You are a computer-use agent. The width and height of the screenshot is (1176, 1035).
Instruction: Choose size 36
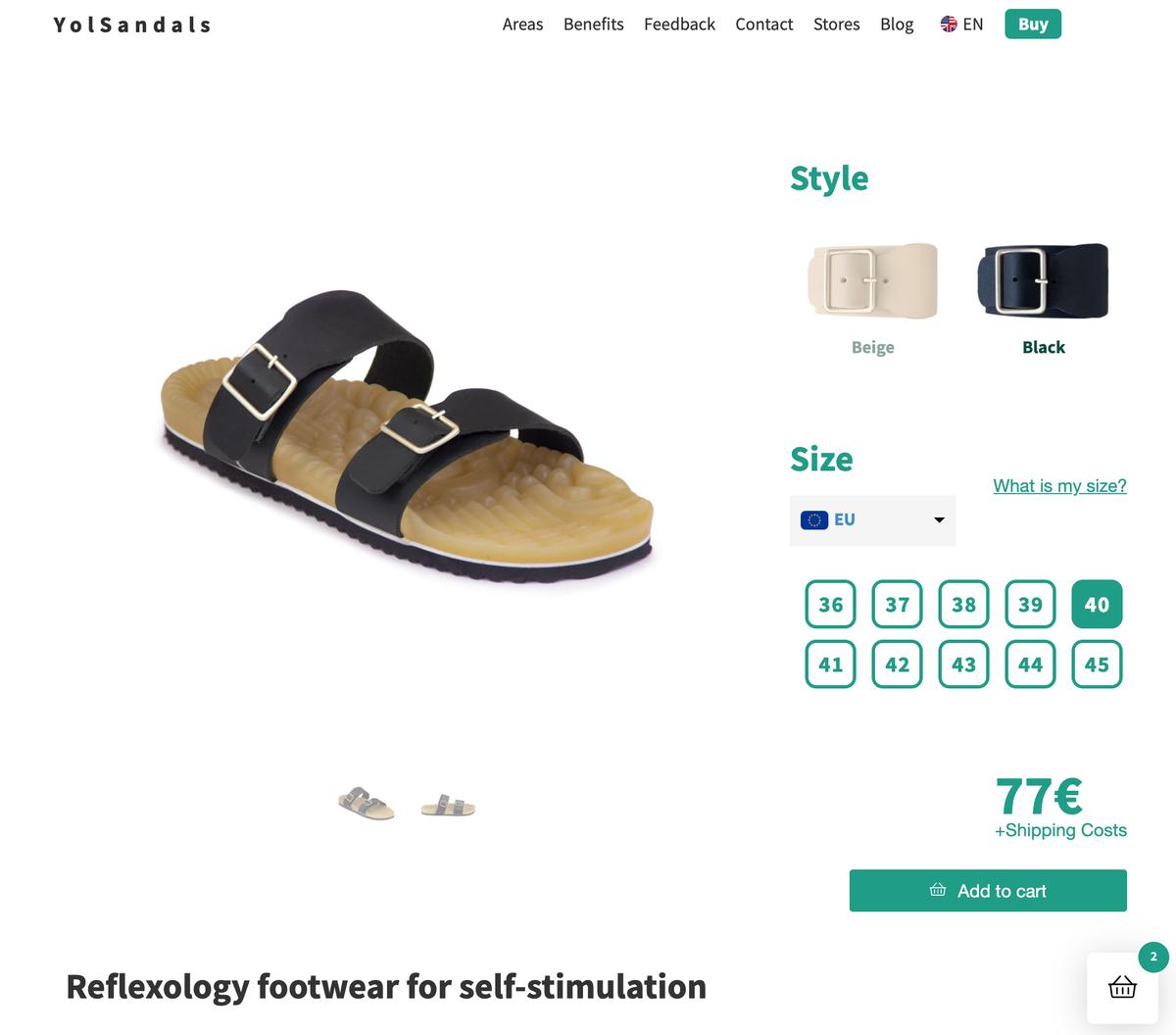(830, 605)
